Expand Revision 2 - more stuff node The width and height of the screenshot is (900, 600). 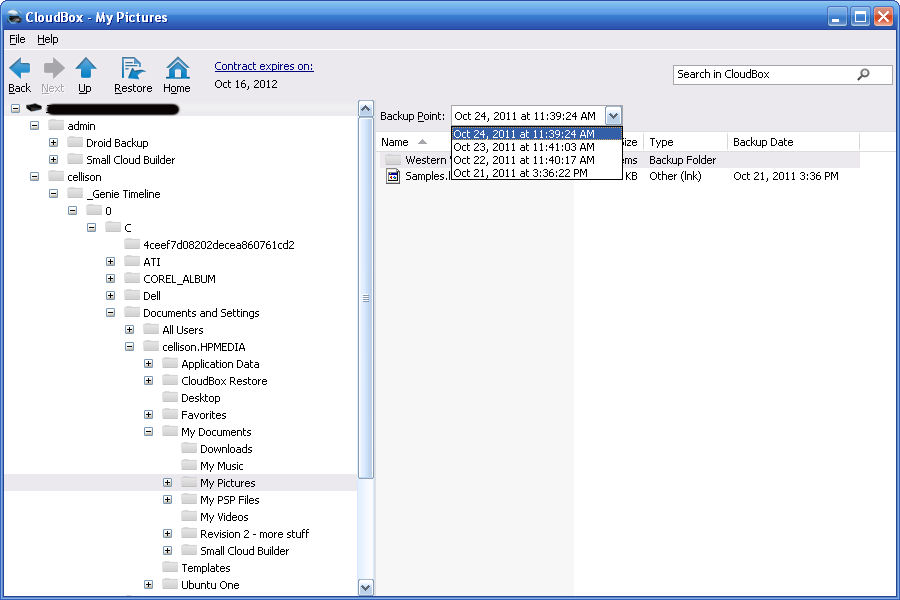167,533
